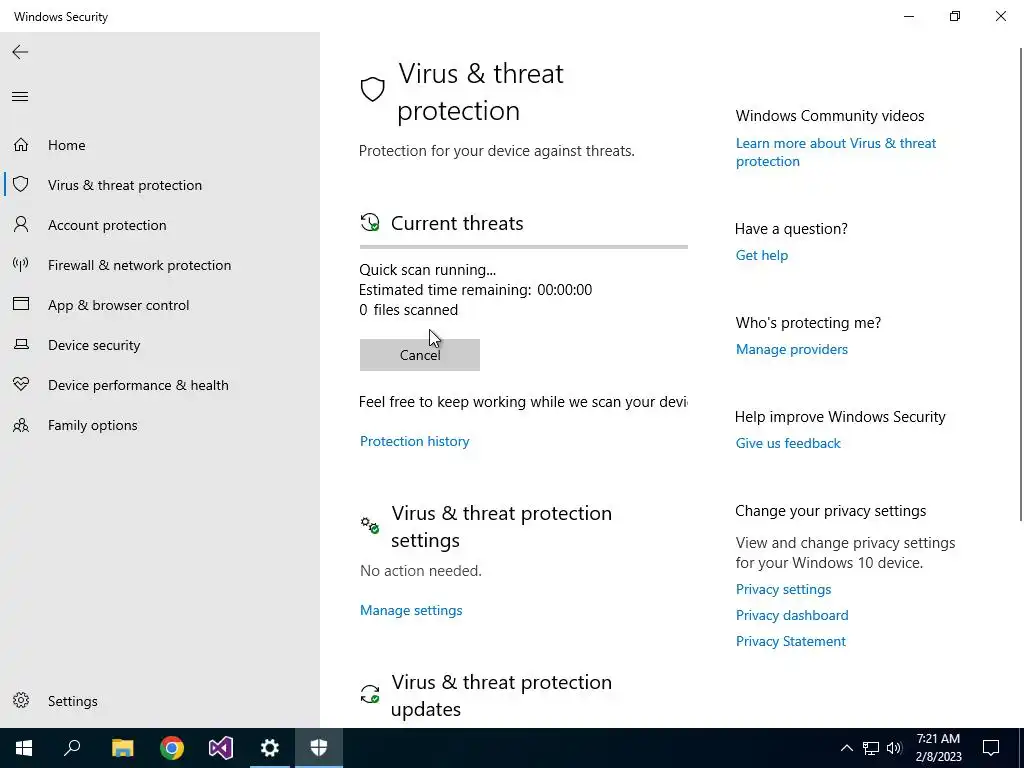The height and width of the screenshot is (768, 1024).
Task: Click the volume speaker icon
Action: [894, 748]
